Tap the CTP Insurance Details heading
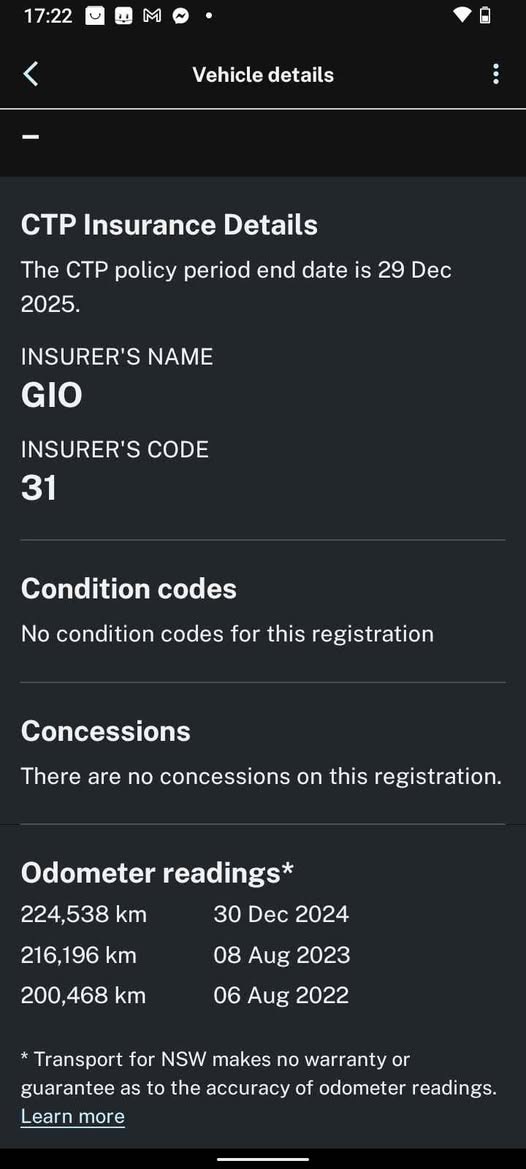The image size is (526, 1169). point(169,225)
